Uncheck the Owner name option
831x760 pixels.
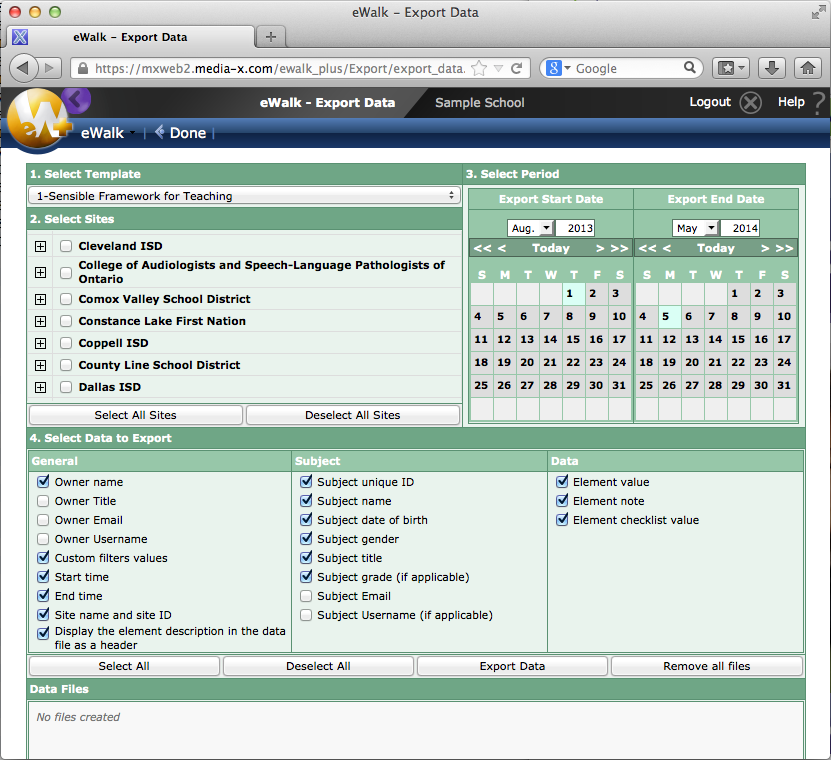[43, 481]
